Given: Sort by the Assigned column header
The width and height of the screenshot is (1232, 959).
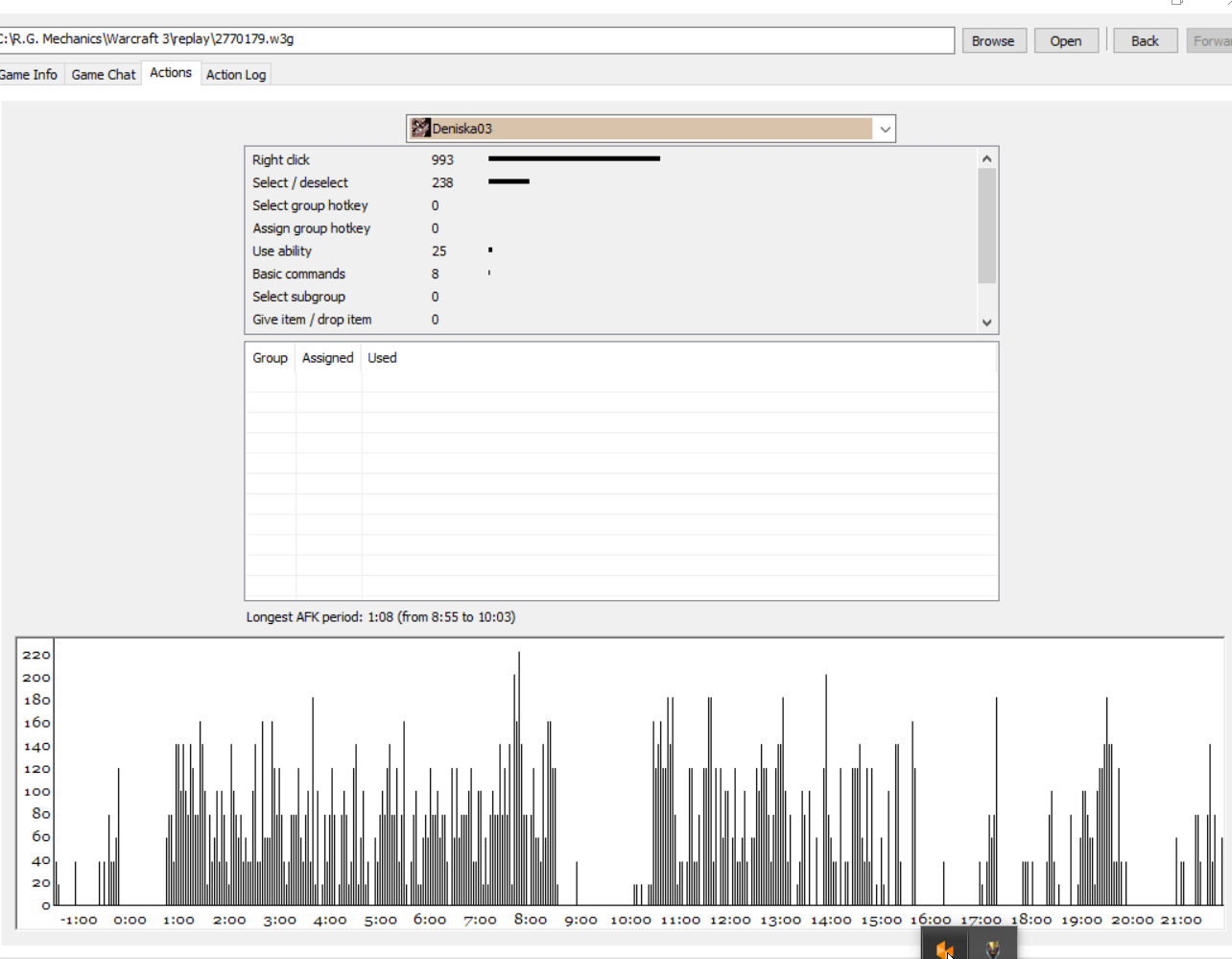Looking at the screenshot, I should click(328, 357).
